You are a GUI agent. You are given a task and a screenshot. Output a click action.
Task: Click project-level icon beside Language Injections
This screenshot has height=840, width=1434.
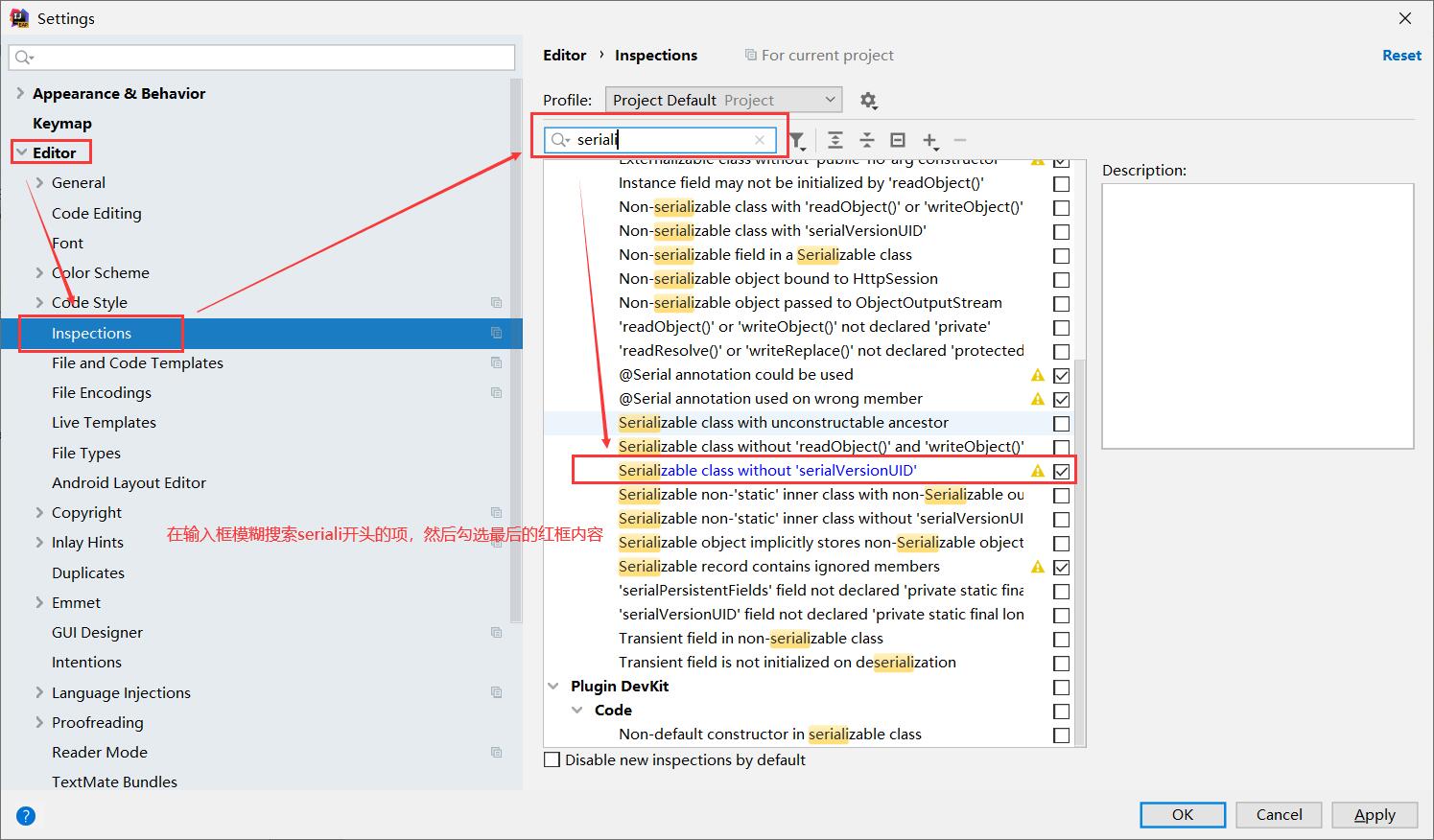(496, 692)
